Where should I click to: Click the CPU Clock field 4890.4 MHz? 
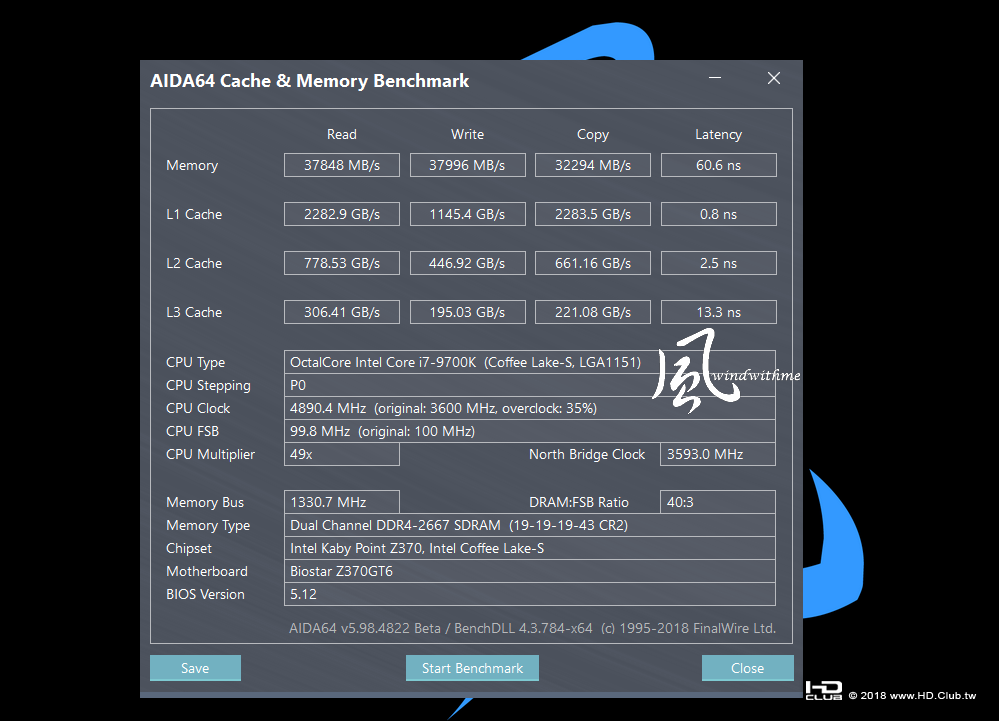[x=529, y=408]
